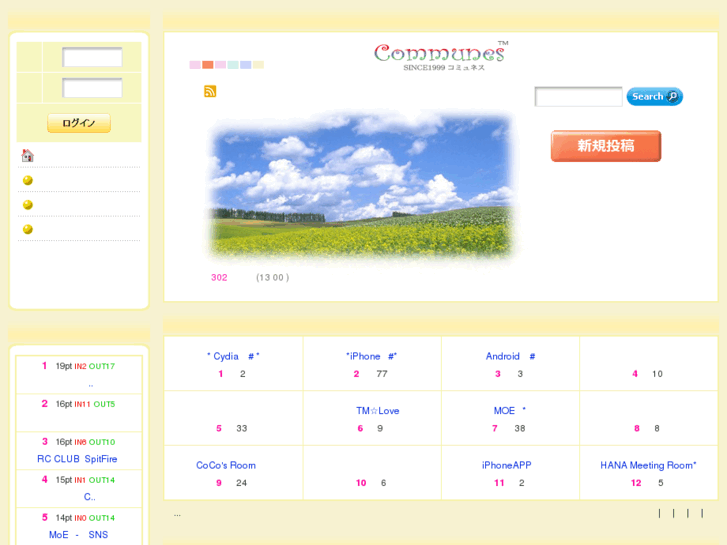Click the pink 302 count
Image resolution: width=727 pixels, height=545 pixels.
point(219,277)
